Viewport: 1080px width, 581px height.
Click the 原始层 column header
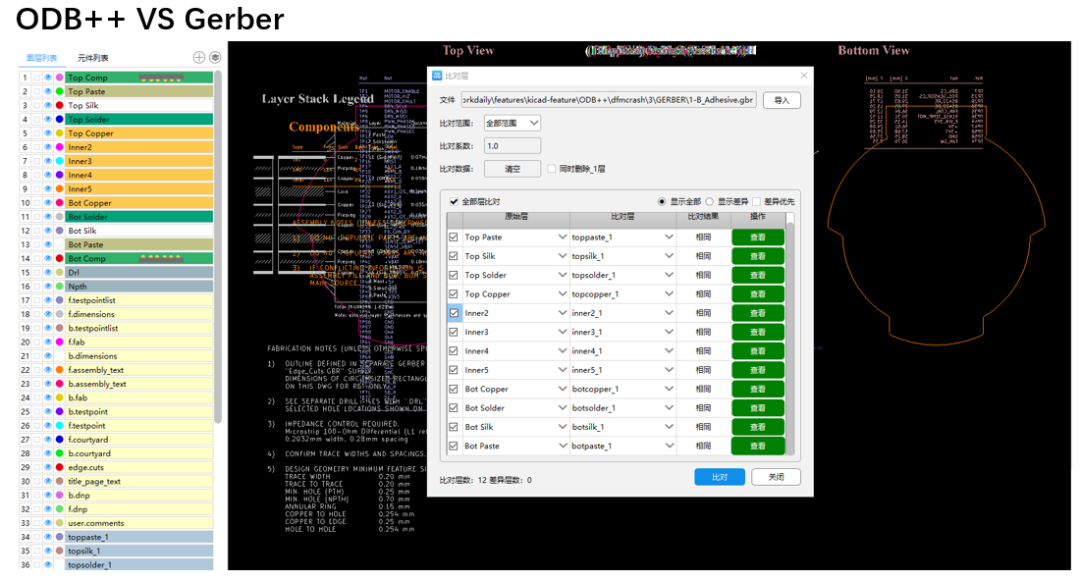point(516,217)
